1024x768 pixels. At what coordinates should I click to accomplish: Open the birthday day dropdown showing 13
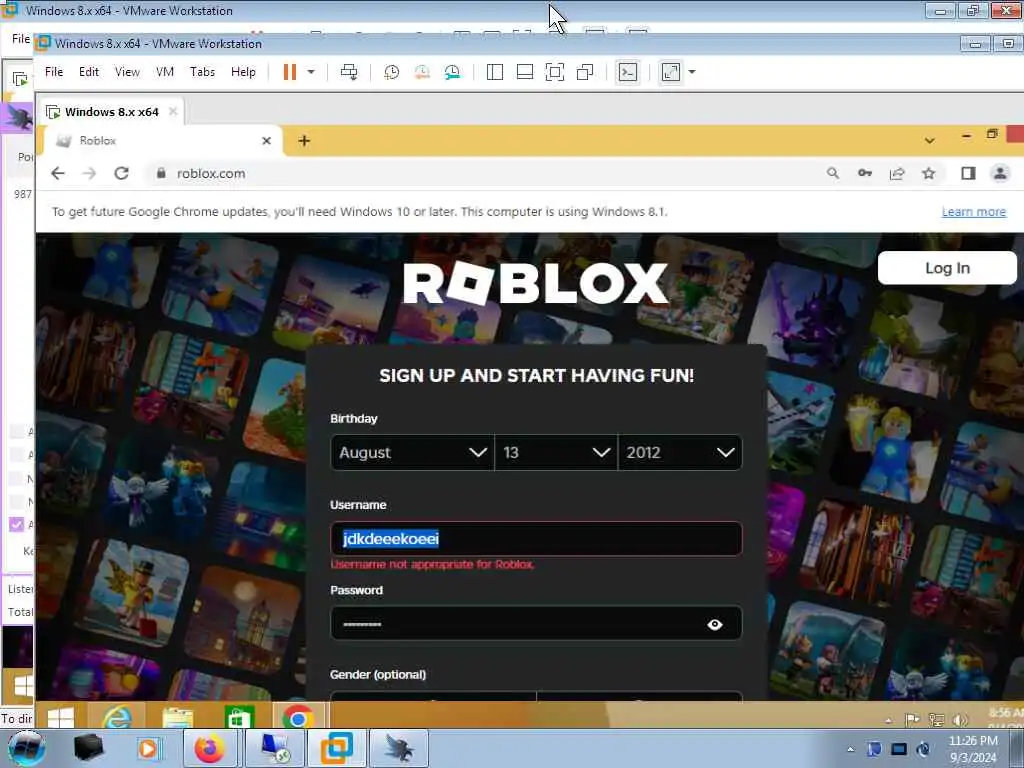click(556, 453)
